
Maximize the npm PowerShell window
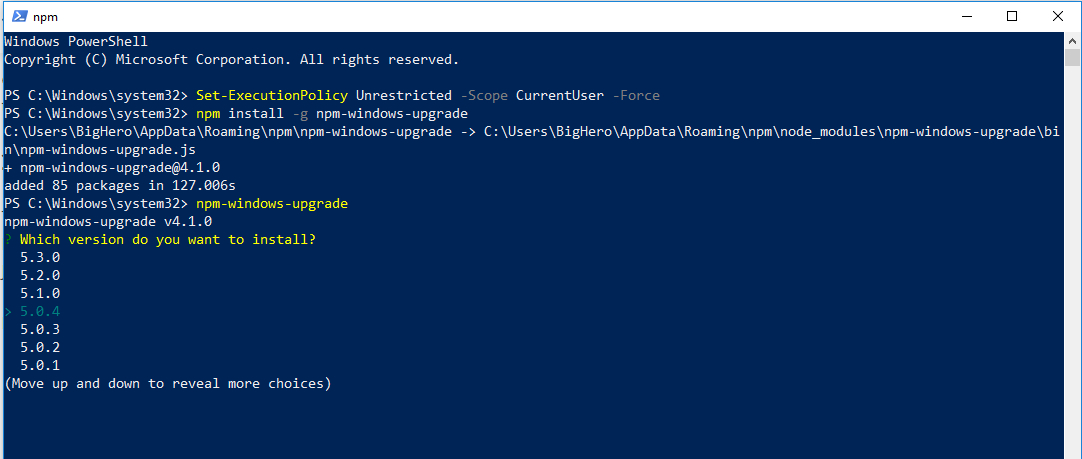point(1012,16)
